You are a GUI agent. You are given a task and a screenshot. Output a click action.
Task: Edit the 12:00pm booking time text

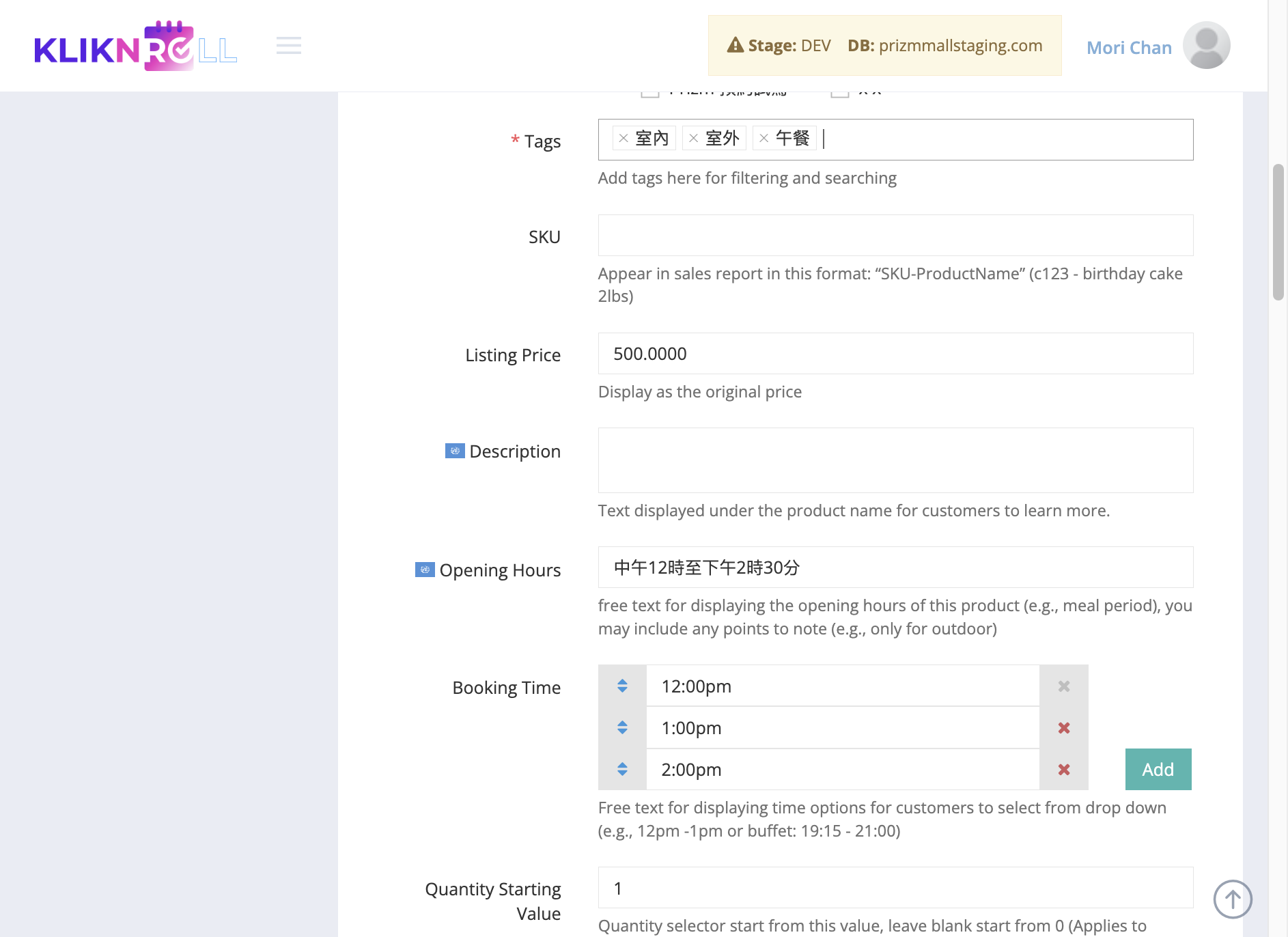click(x=843, y=686)
